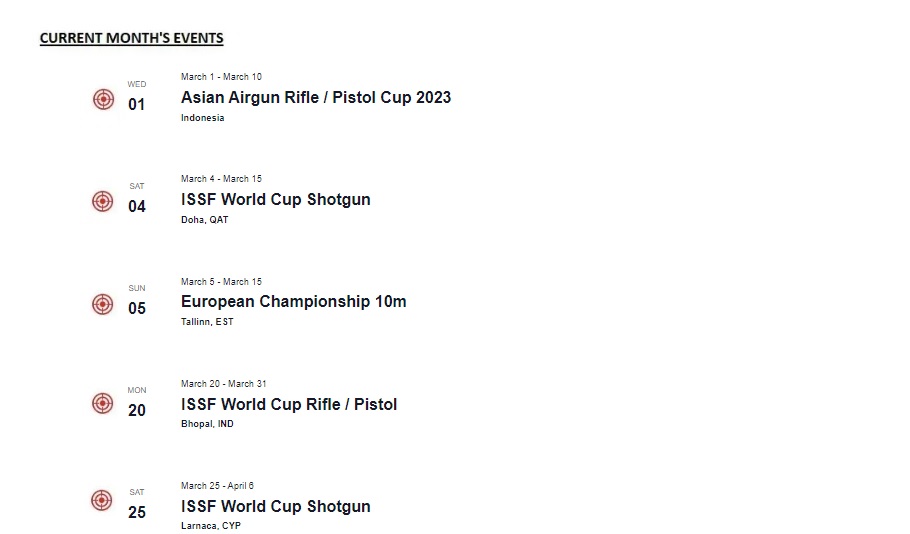This screenshot has width=910, height=534.
Task: Click target icon beside Asian Airgun Cup
Action: [x=103, y=99]
